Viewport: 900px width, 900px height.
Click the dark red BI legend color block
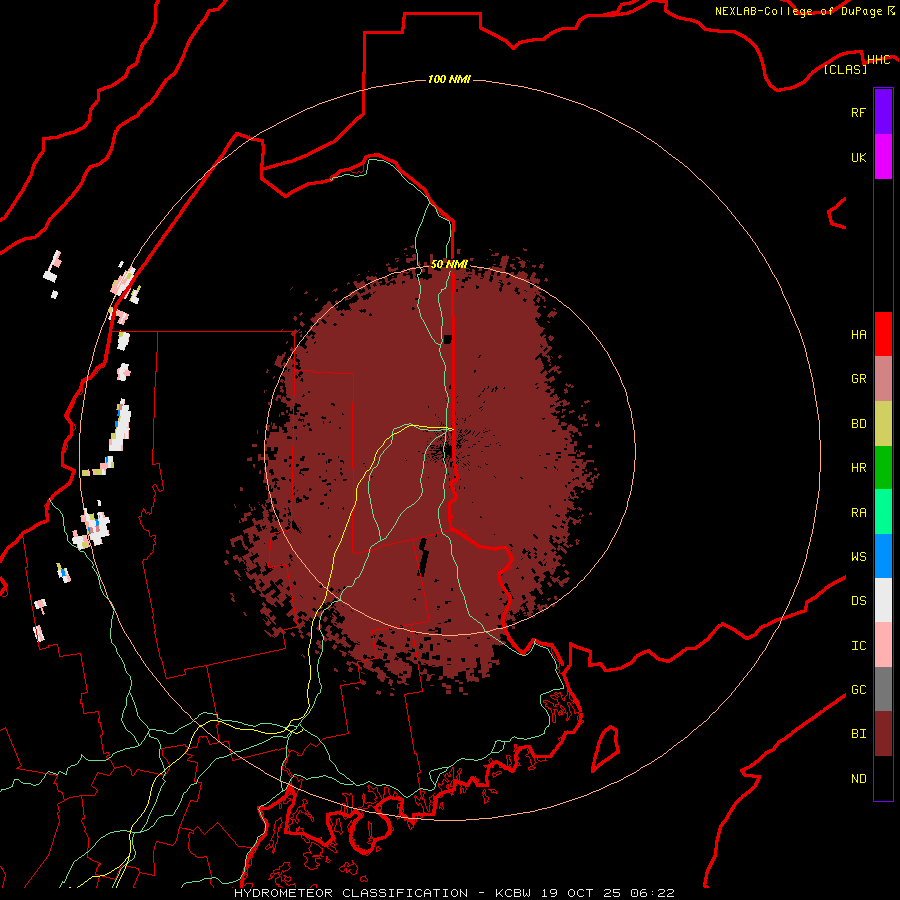(x=883, y=734)
